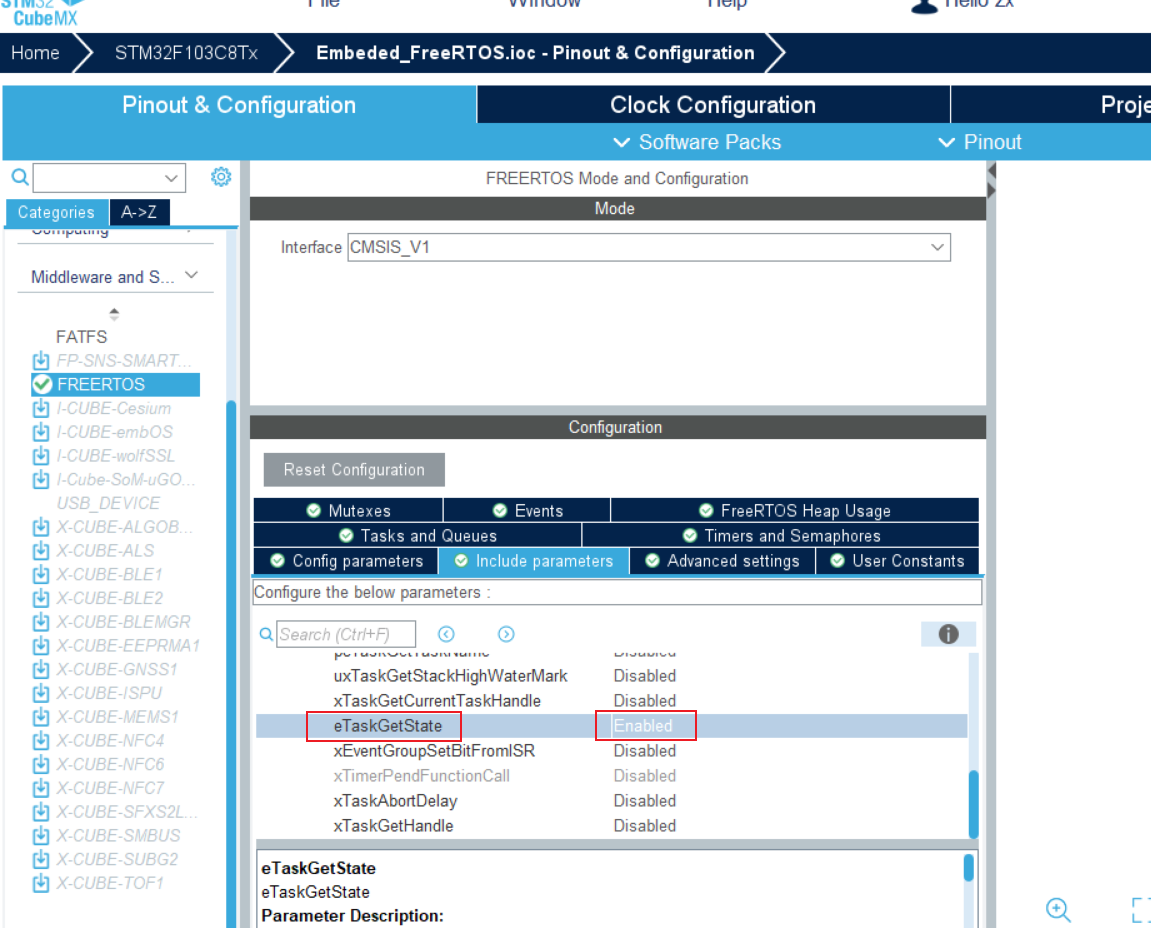Select uxTaskGetStackHighWaterMark parameter row
This screenshot has height=928, width=1151.
611,675
